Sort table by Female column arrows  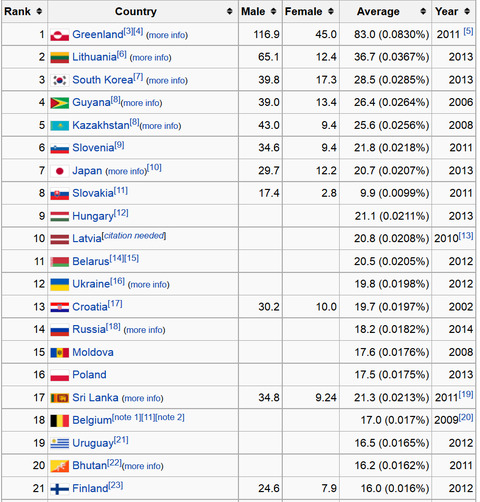331,11
